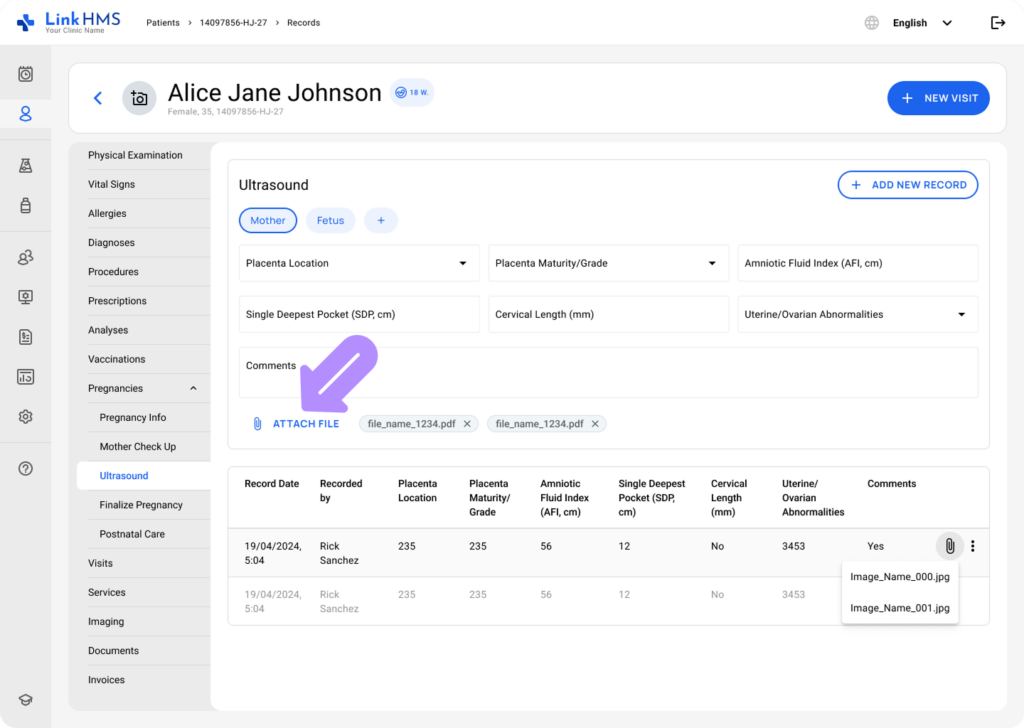Select Mother Check Up in side menu
1024x728 pixels.
tap(138, 447)
